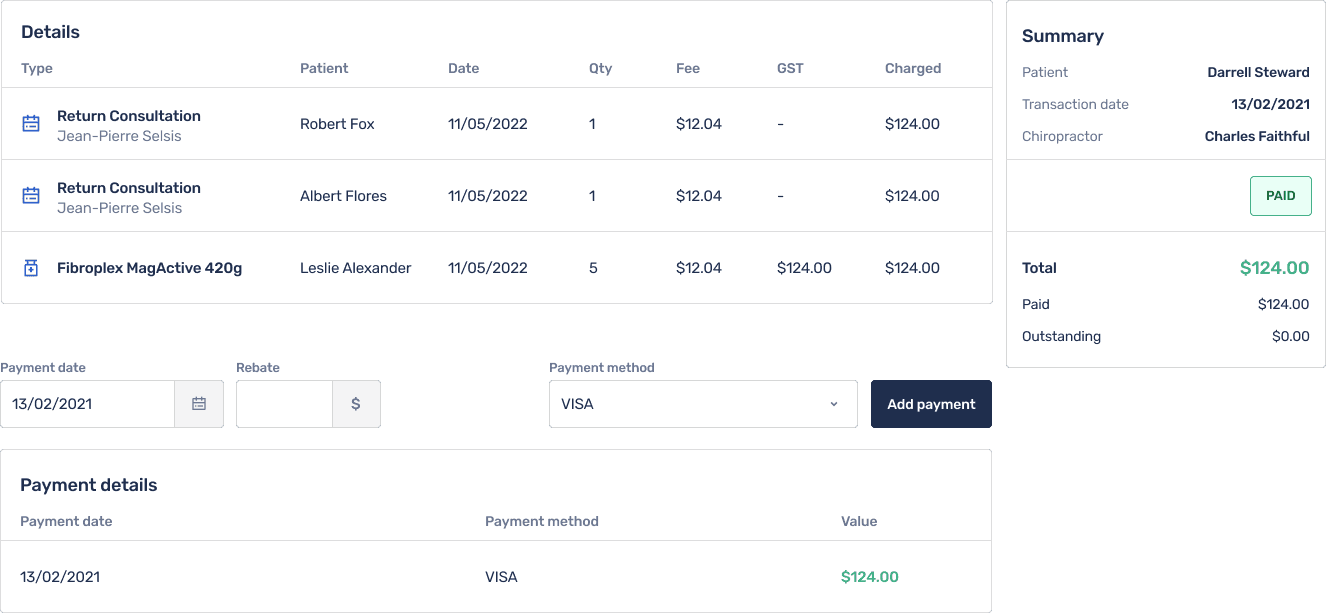Screen dimensions: 1326x613
Task: Click the PAID status badge
Action: [x=1280, y=196]
